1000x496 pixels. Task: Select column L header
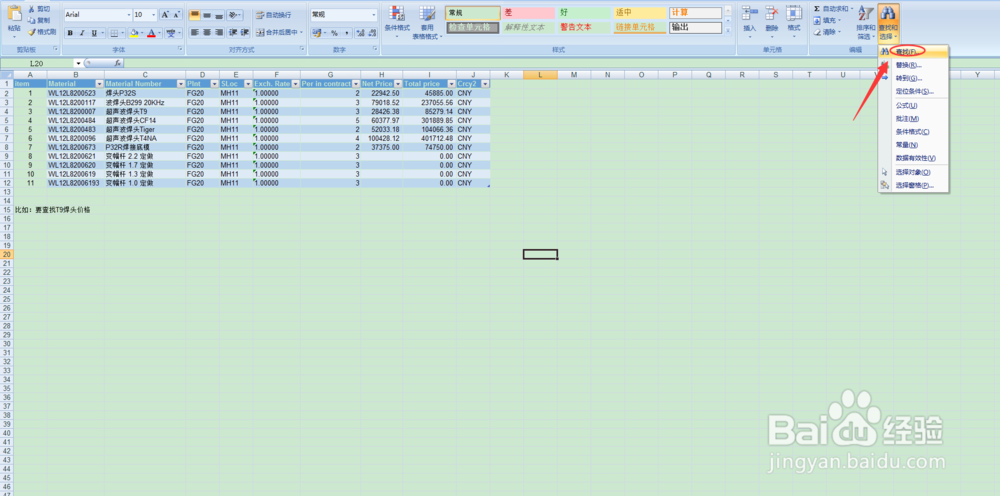click(540, 75)
